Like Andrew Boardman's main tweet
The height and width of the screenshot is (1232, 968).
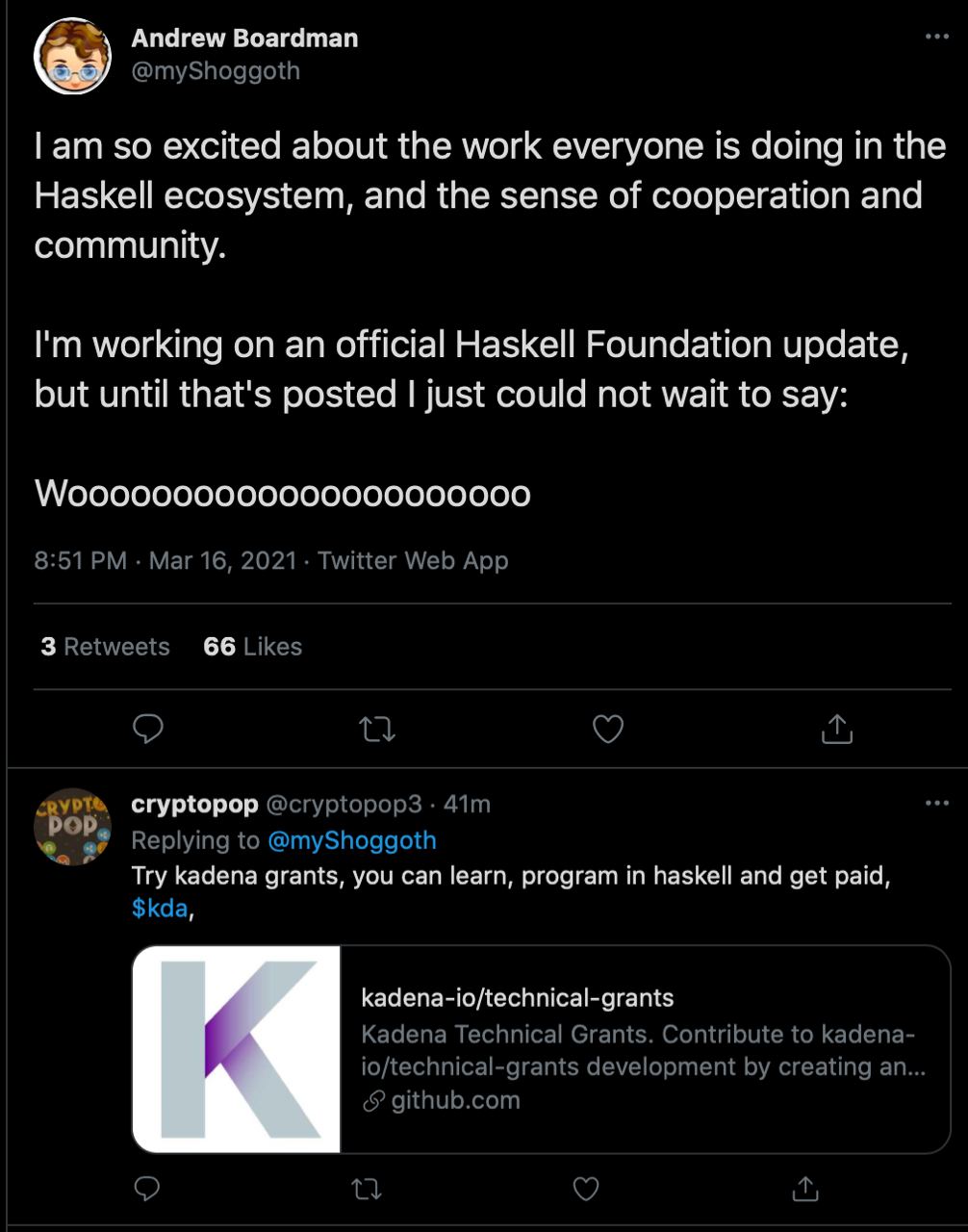pos(607,730)
